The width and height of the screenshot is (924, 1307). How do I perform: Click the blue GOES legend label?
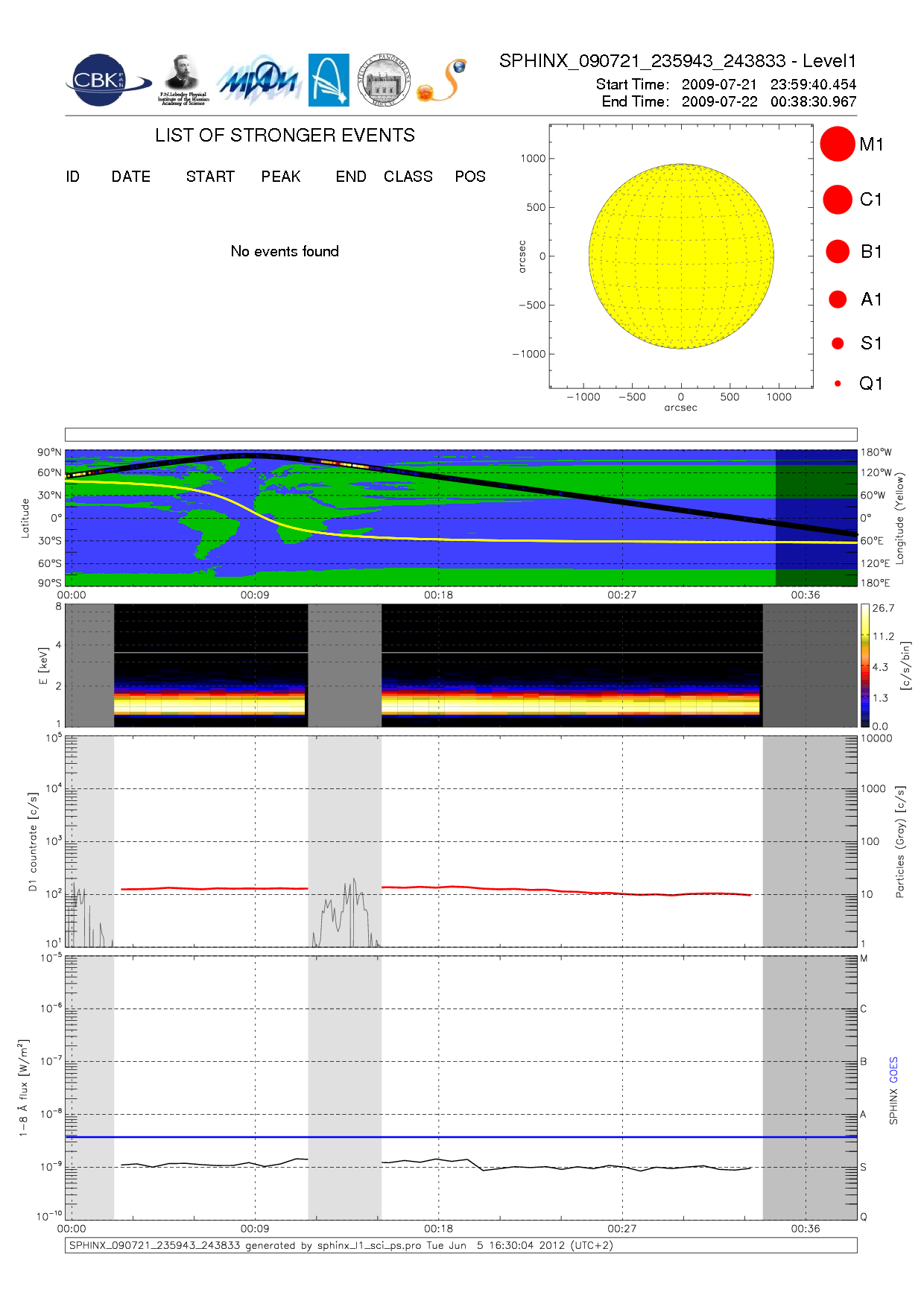tap(893, 1070)
